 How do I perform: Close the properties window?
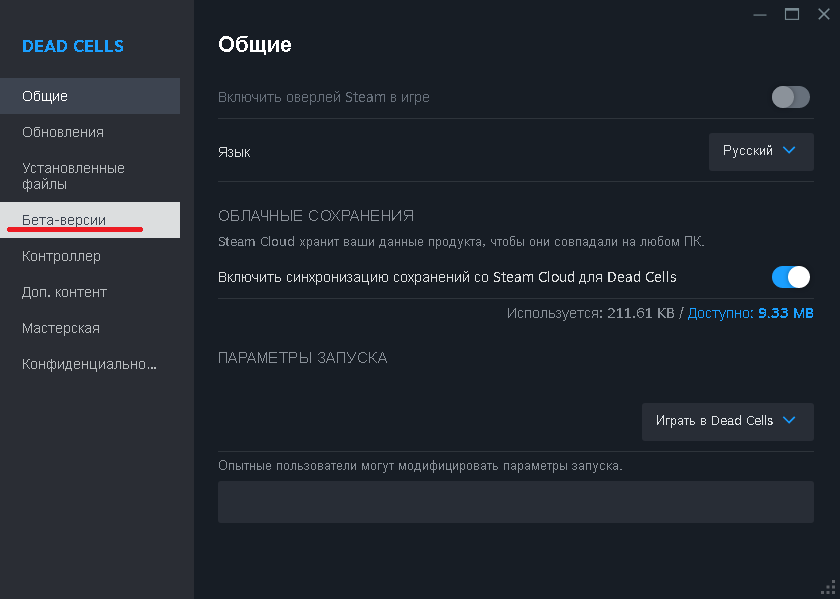tap(824, 14)
